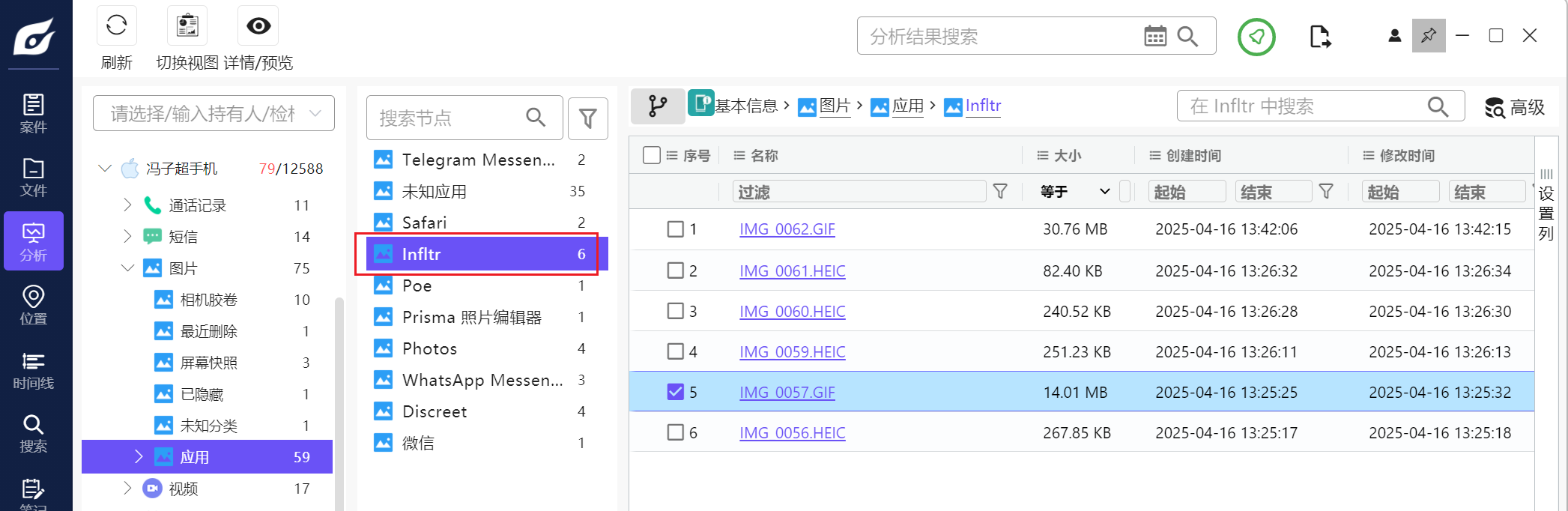
Task: Click the search-in-Infltr input field
Action: [x=1304, y=106]
